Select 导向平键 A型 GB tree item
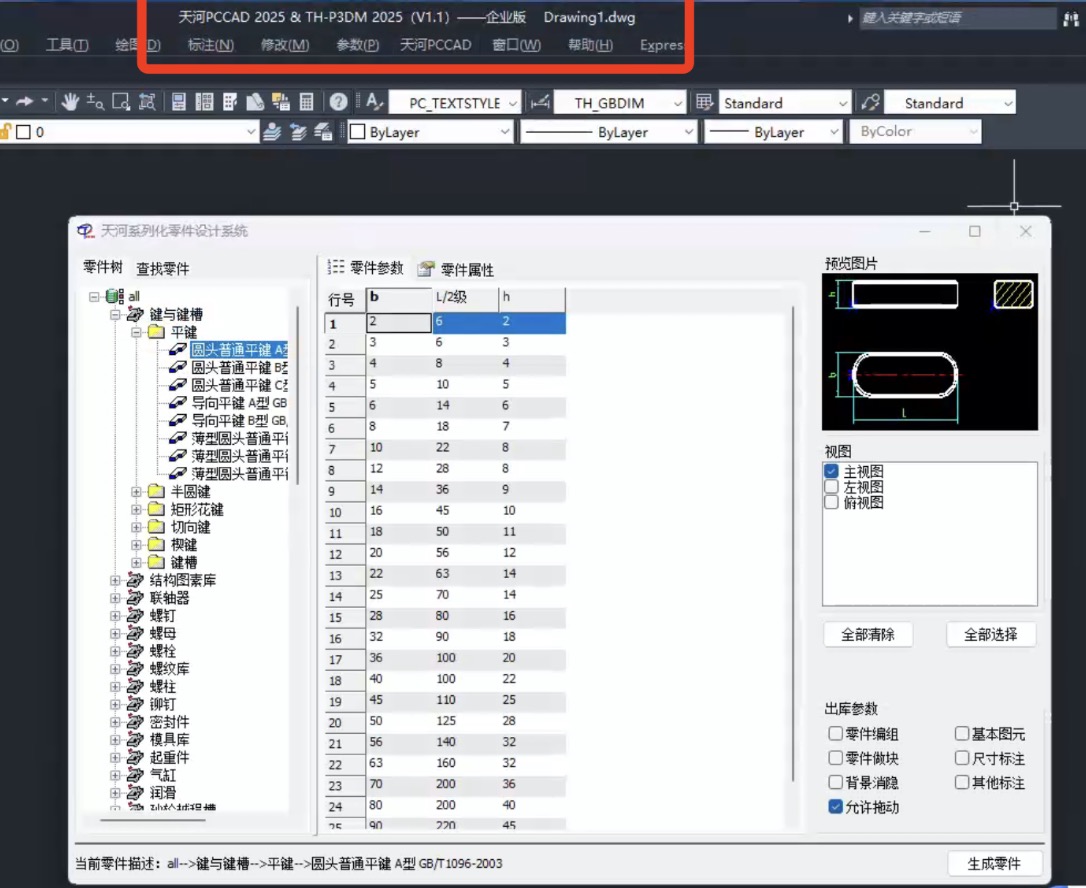This screenshot has height=888, width=1086. 238,402
